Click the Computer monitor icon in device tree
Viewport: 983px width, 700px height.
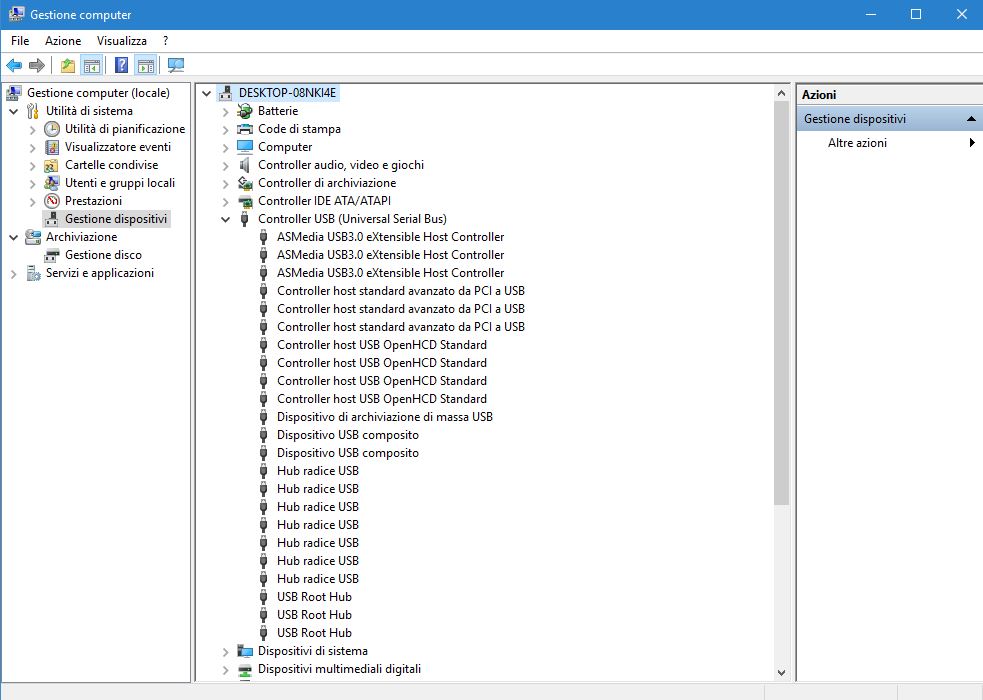click(244, 147)
